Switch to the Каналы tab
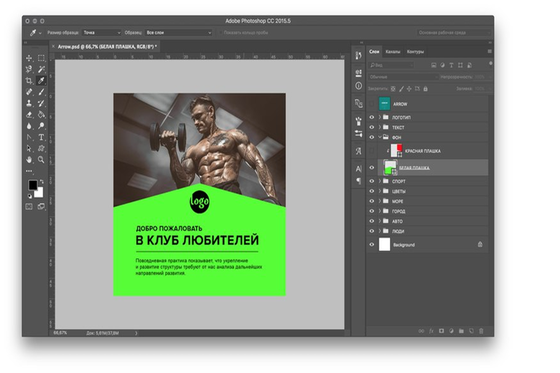Viewport: 560px width, 373px height. (x=392, y=52)
